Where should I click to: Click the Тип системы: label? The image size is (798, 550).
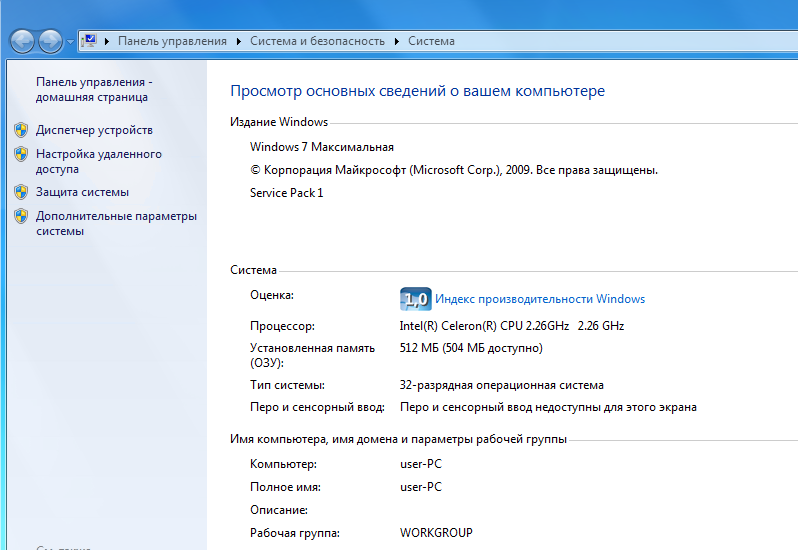[288, 385]
